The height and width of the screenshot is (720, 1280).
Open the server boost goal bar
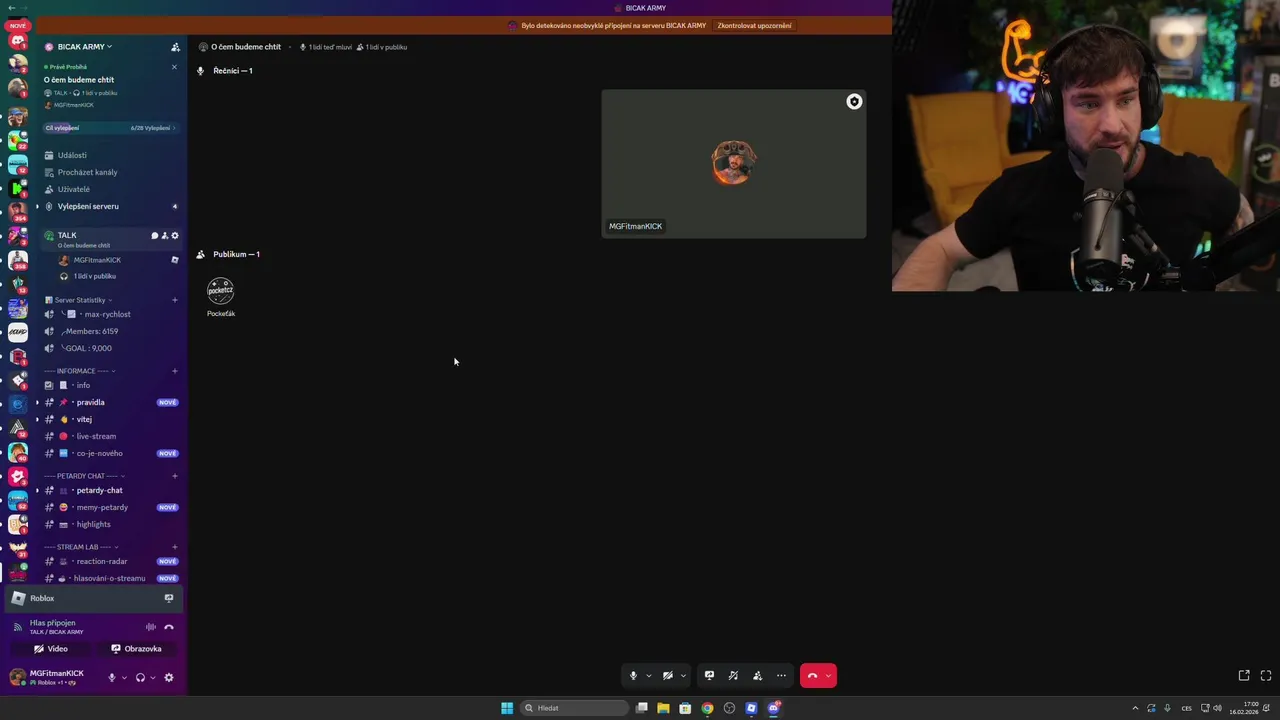[x=110, y=128]
